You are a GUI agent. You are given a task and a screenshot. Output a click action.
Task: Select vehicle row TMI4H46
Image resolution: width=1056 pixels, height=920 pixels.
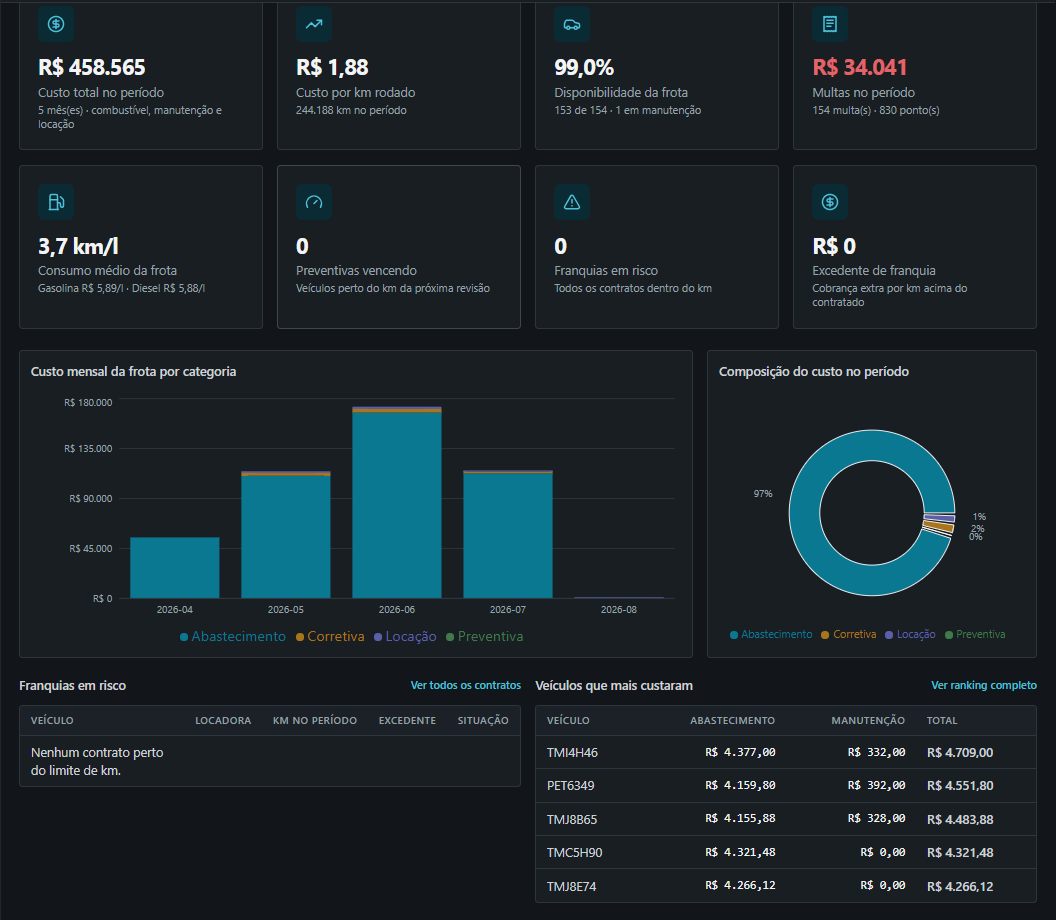pos(785,752)
